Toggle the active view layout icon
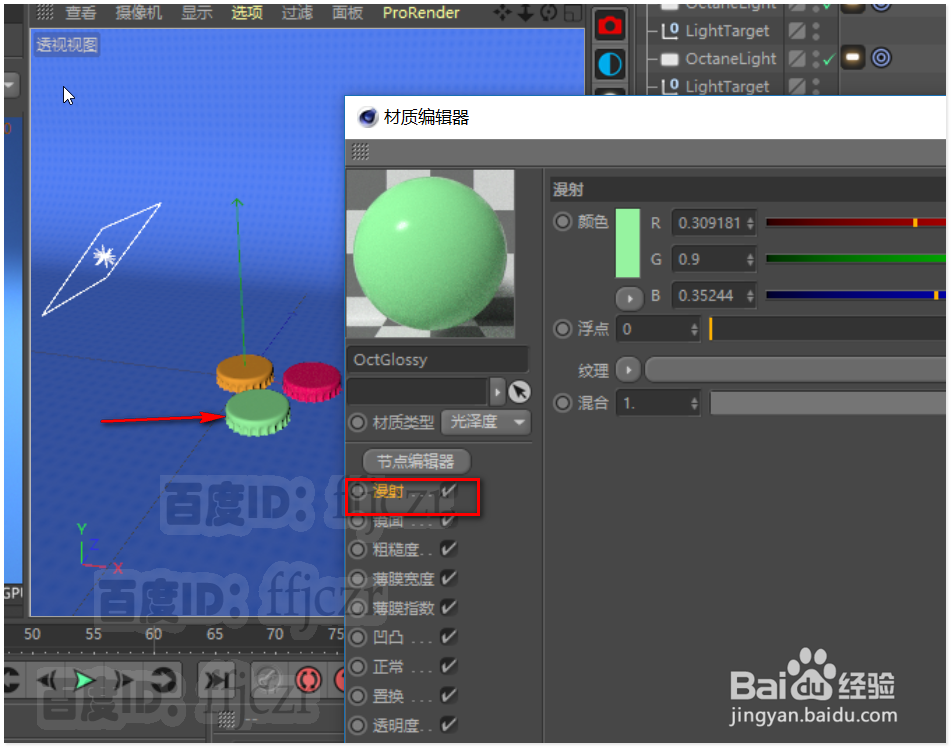951x748 pixels. point(573,13)
